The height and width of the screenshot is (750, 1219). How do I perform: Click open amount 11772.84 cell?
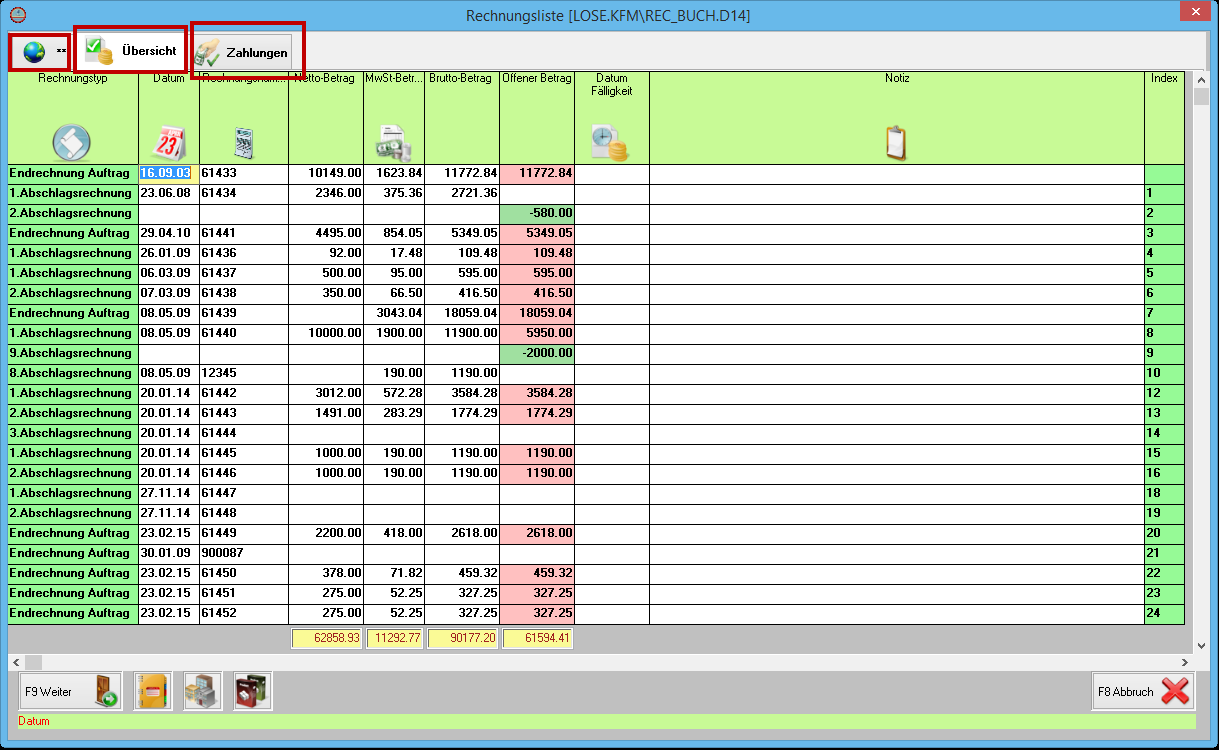(537, 173)
